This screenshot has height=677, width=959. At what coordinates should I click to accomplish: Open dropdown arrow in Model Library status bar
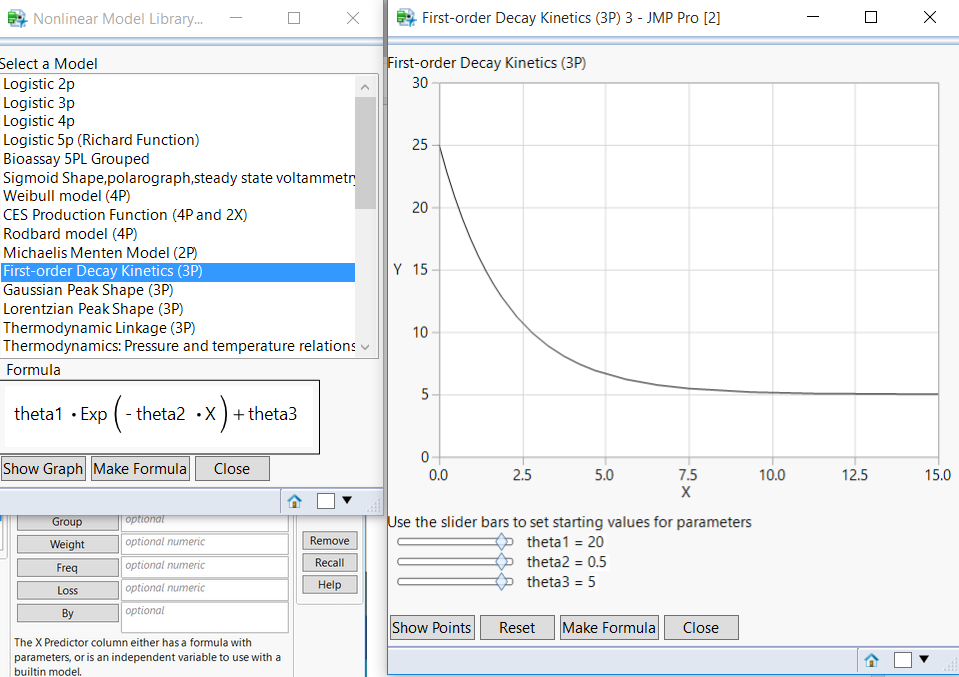[x=347, y=500]
